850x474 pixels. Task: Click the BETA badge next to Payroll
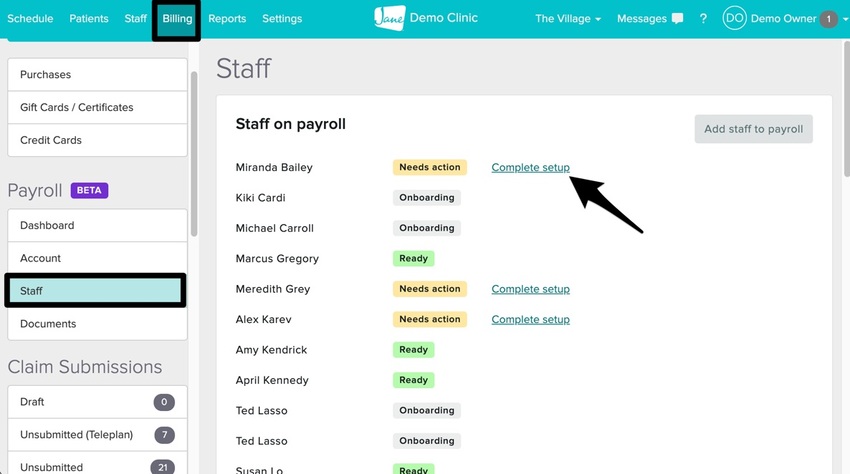pyautogui.click(x=89, y=190)
